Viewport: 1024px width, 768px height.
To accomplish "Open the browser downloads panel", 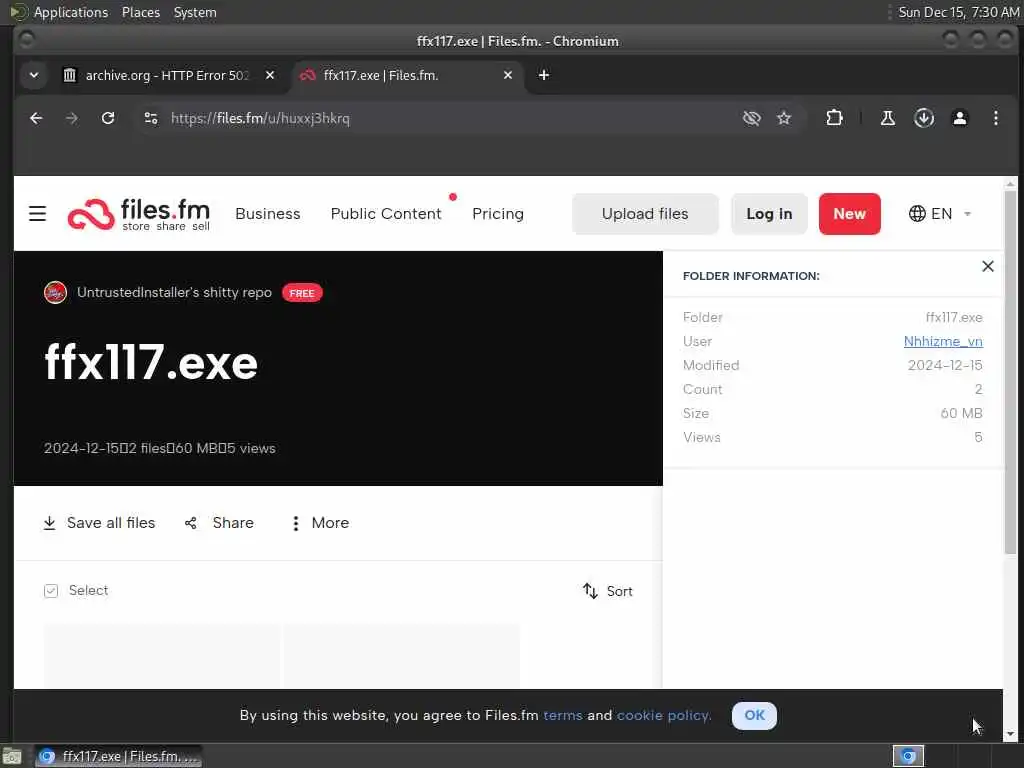I will point(923,118).
